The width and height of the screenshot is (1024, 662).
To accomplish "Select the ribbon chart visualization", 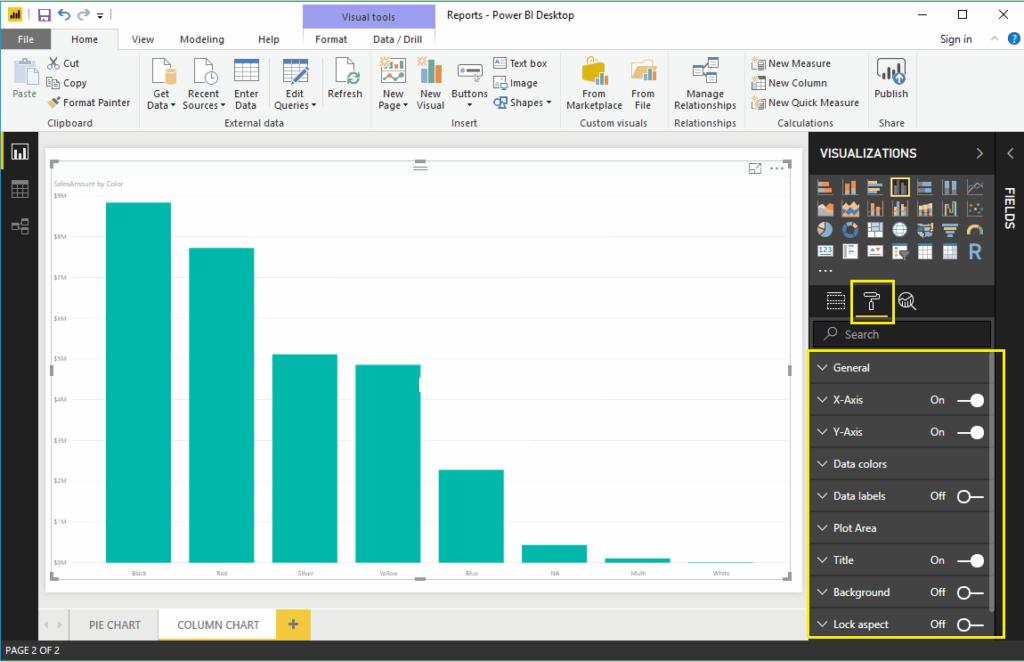I will click(925, 209).
